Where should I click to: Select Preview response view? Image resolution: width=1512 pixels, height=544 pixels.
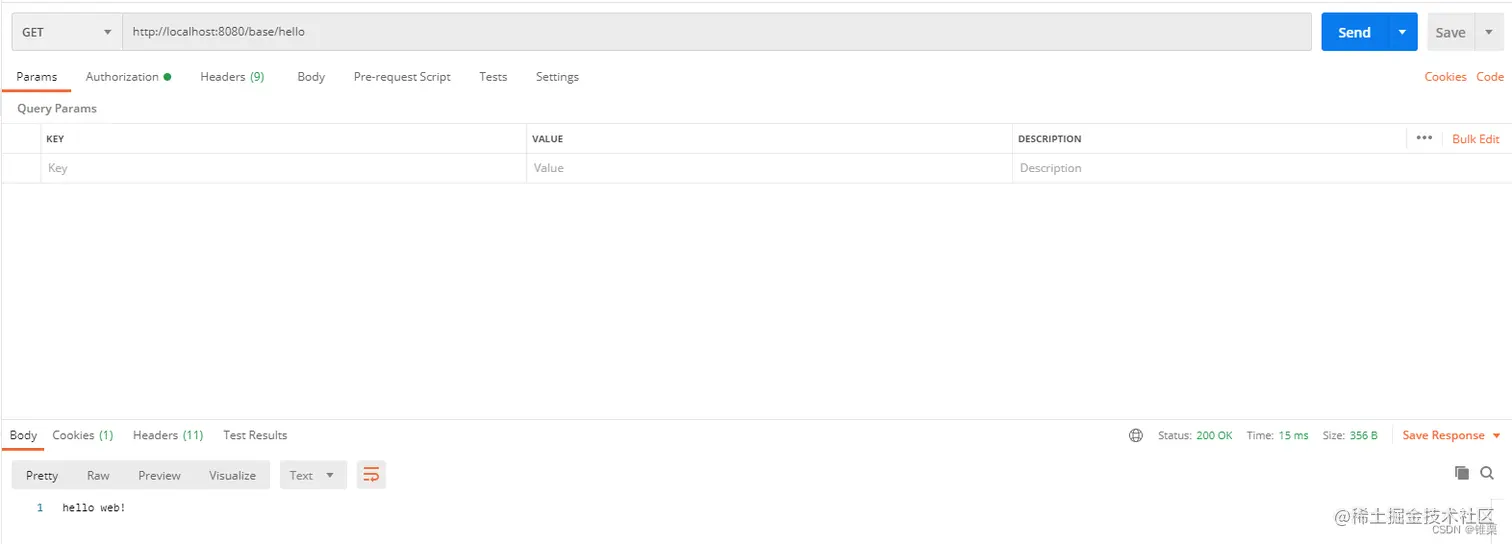click(160, 475)
